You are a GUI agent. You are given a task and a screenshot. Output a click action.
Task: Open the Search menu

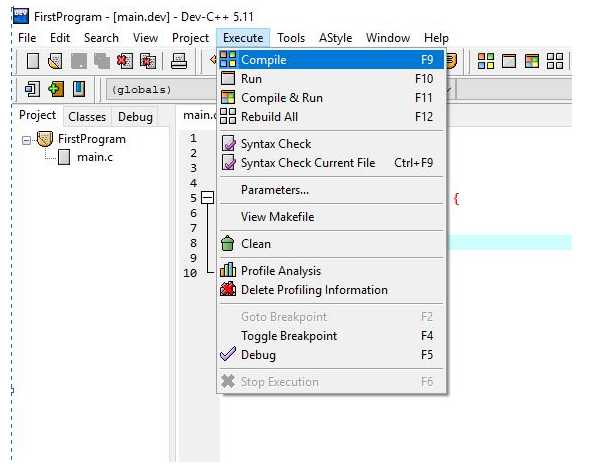(x=101, y=38)
